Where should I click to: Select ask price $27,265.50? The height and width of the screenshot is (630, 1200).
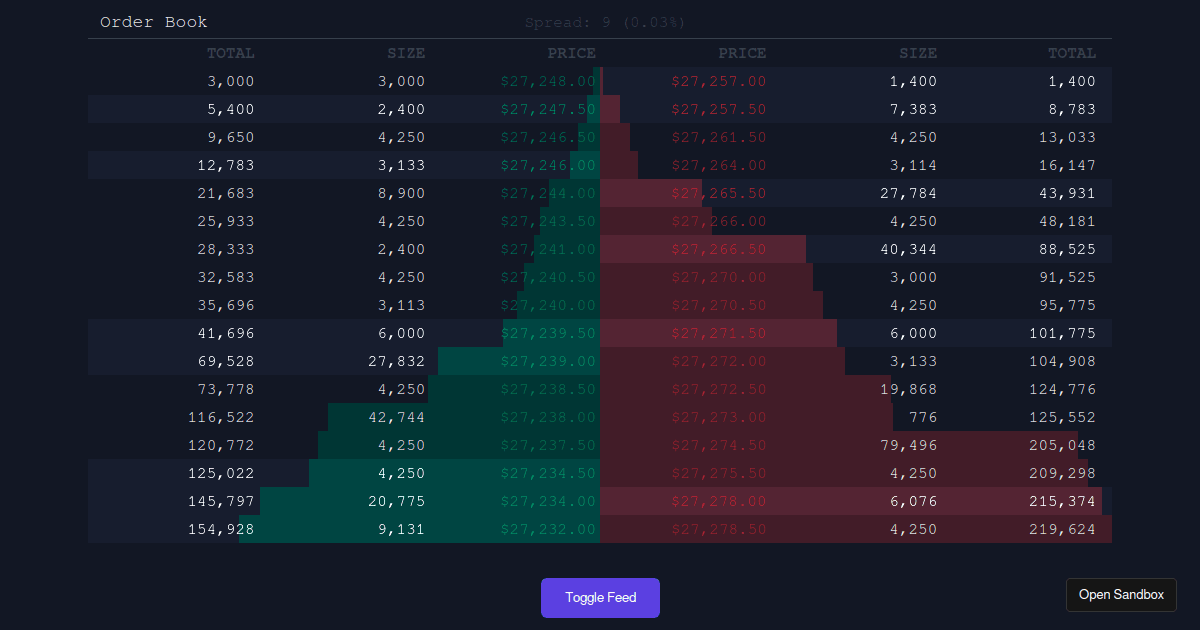(719, 193)
